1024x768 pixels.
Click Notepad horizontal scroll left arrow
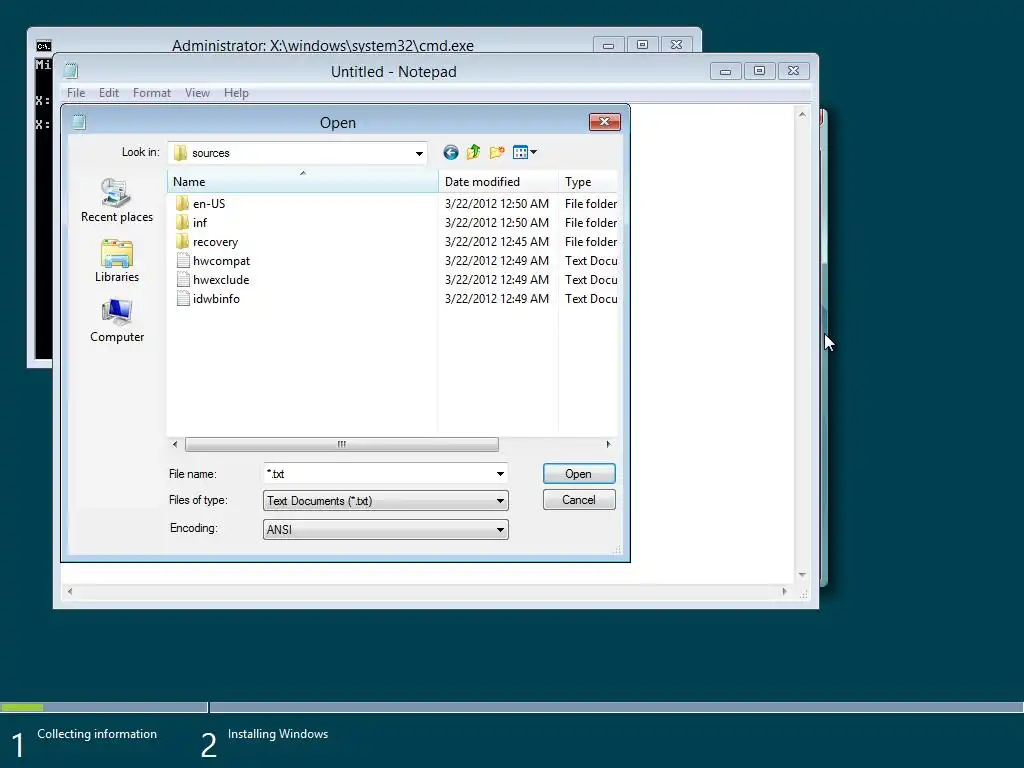(x=70, y=592)
